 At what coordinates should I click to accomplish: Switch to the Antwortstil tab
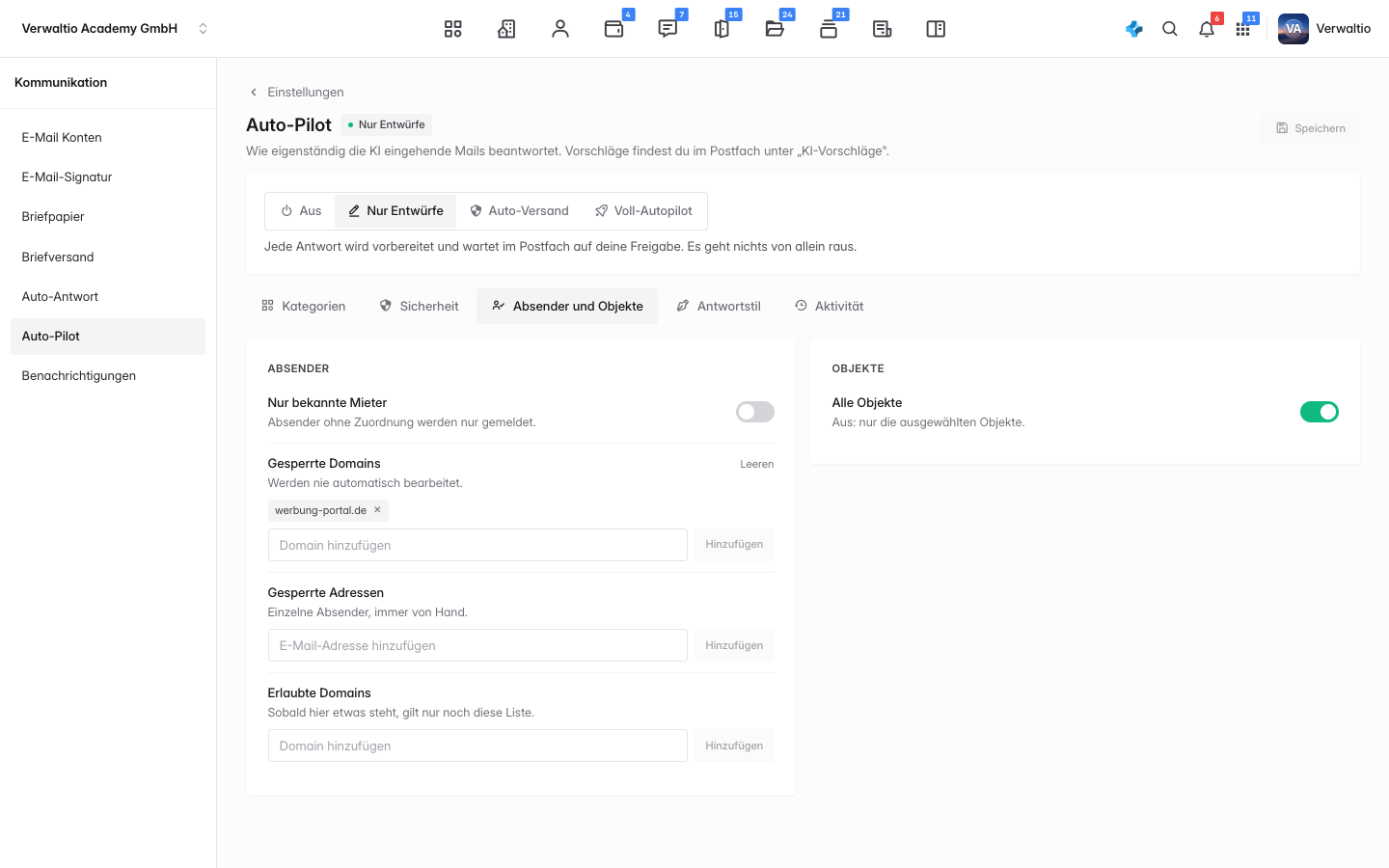pos(719,307)
